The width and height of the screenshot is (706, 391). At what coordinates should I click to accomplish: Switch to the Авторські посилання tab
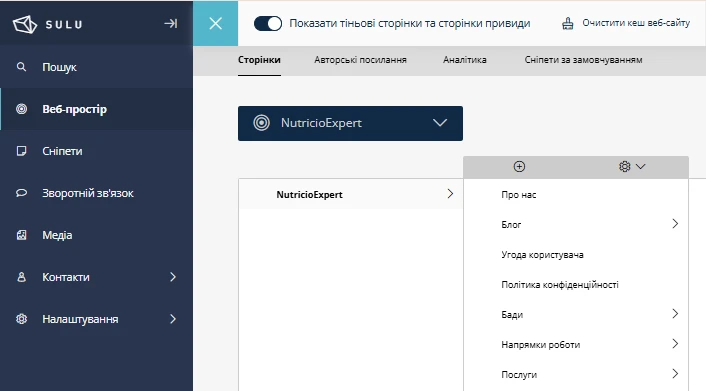(x=360, y=60)
